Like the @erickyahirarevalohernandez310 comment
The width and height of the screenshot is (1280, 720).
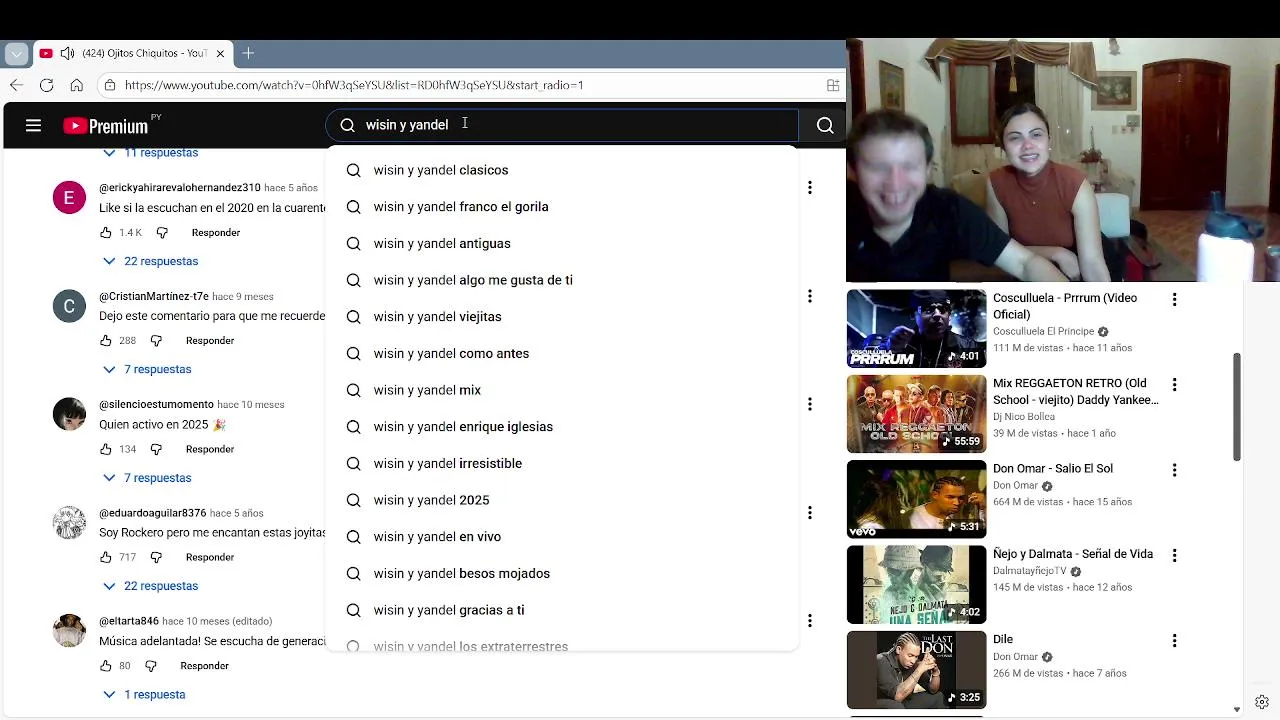[x=106, y=232]
